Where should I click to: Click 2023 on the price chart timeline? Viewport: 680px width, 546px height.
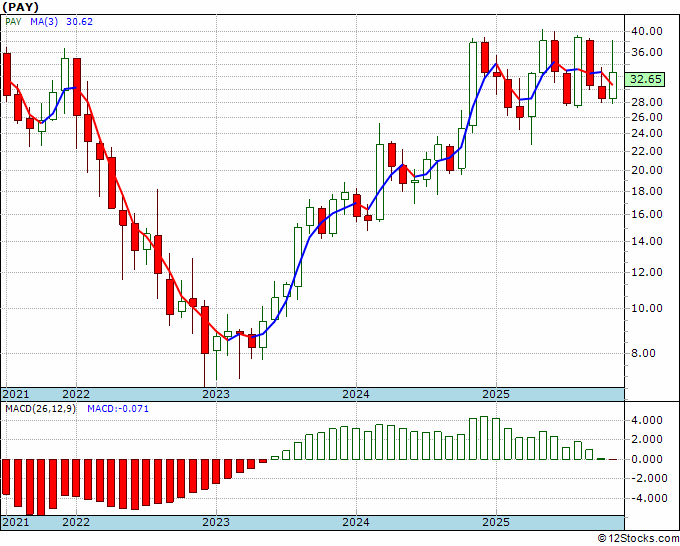point(216,394)
